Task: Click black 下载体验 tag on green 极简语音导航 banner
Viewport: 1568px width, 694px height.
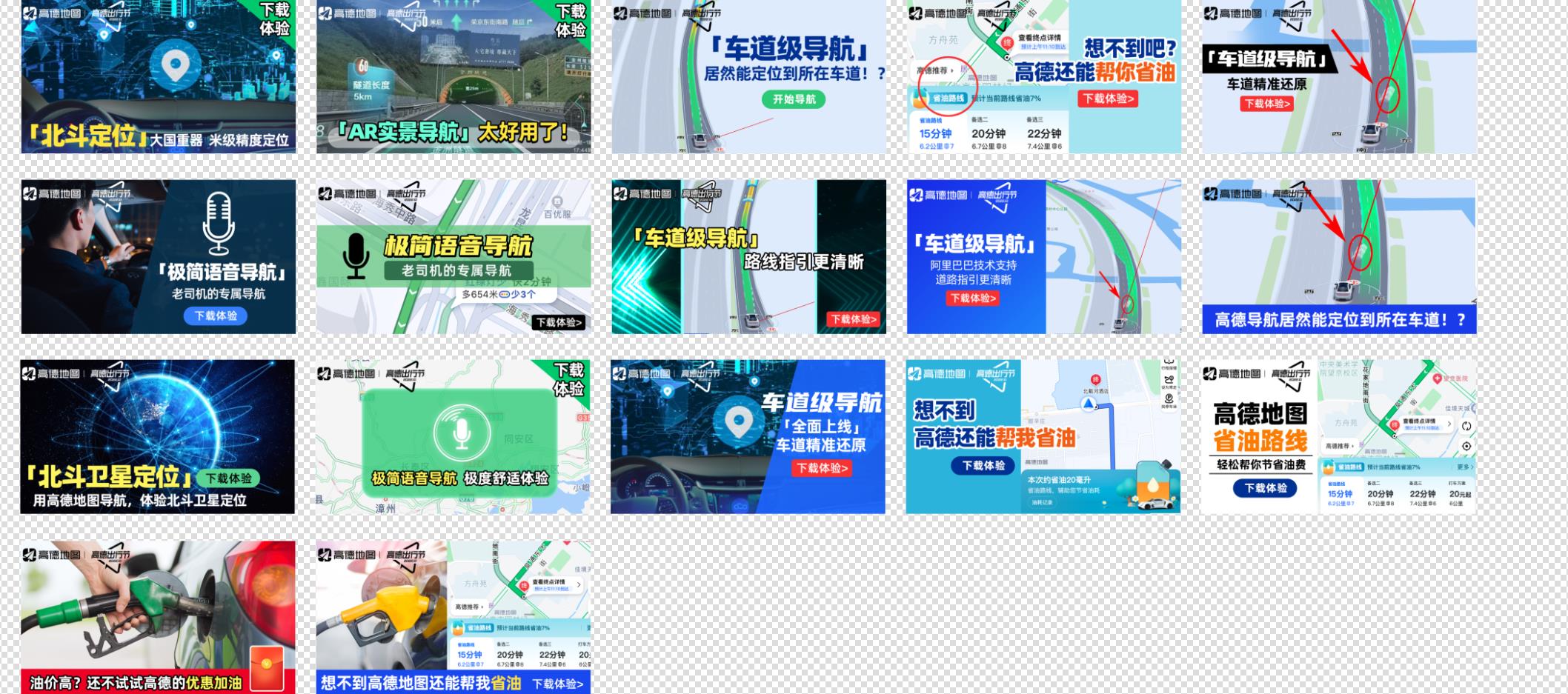Action: click(559, 322)
